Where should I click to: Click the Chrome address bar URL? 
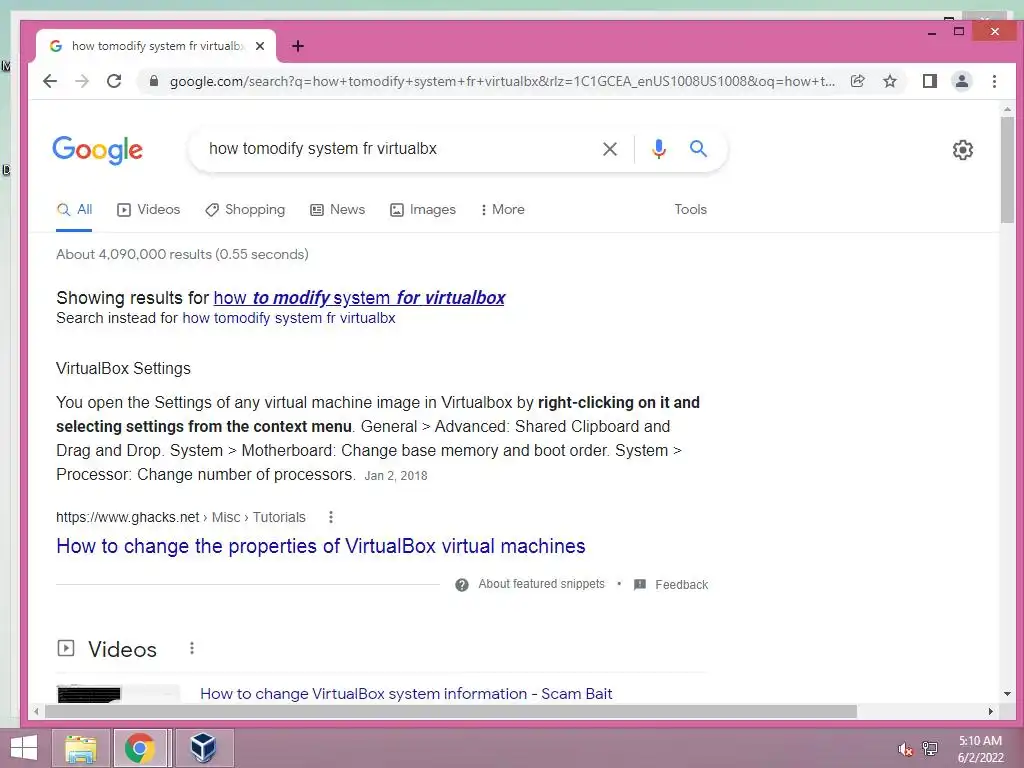pos(502,81)
